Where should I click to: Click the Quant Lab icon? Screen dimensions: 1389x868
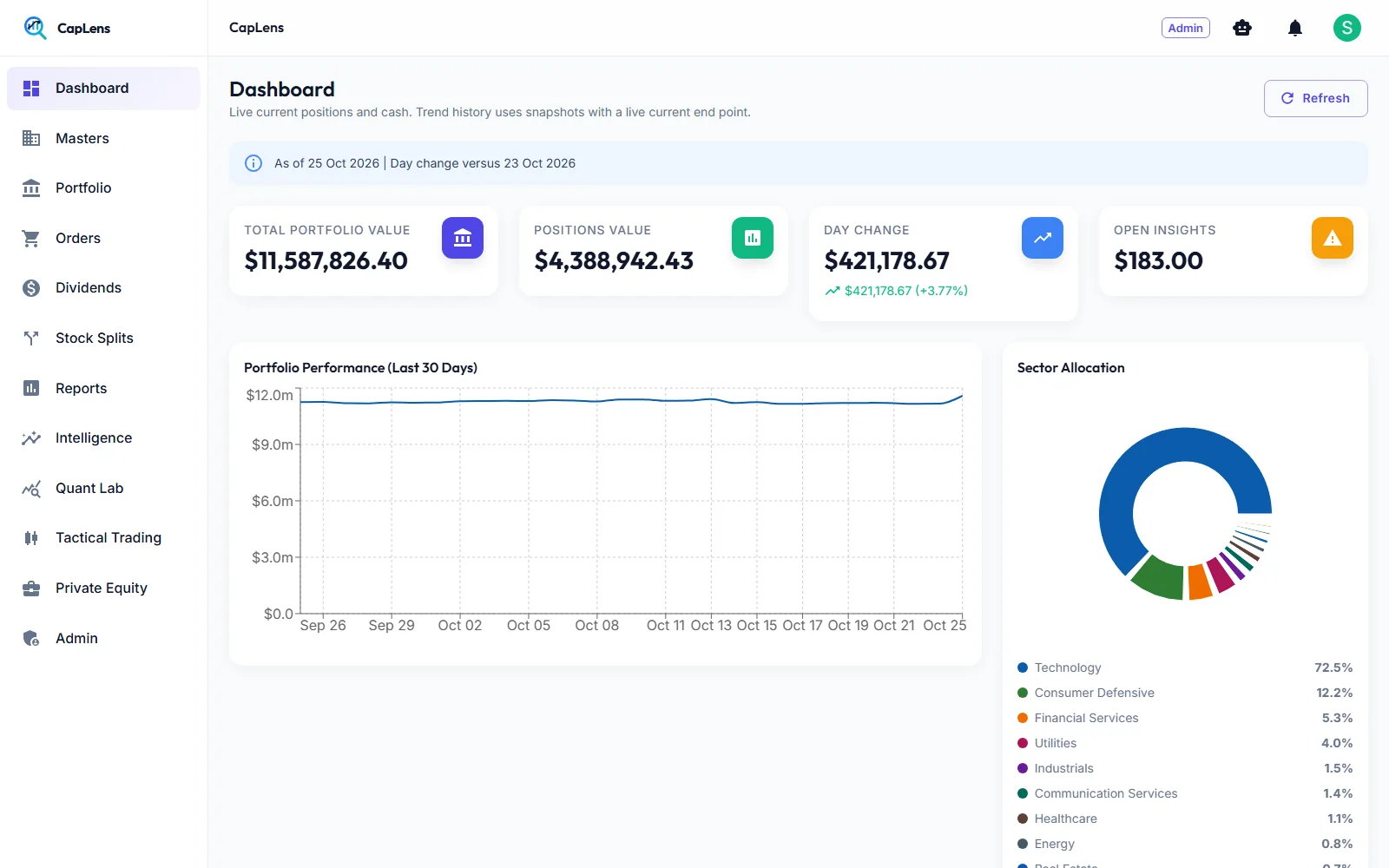point(31,489)
